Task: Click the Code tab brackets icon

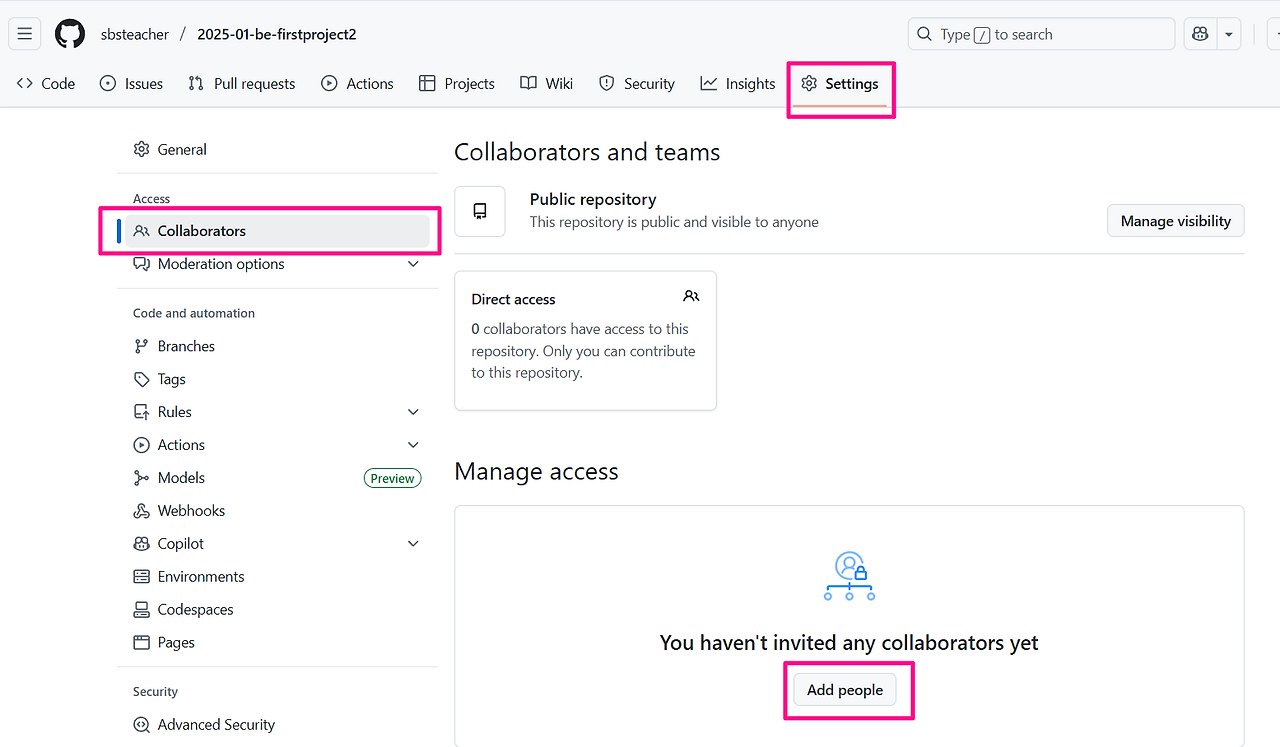Action: pyautogui.click(x=25, y=84)
